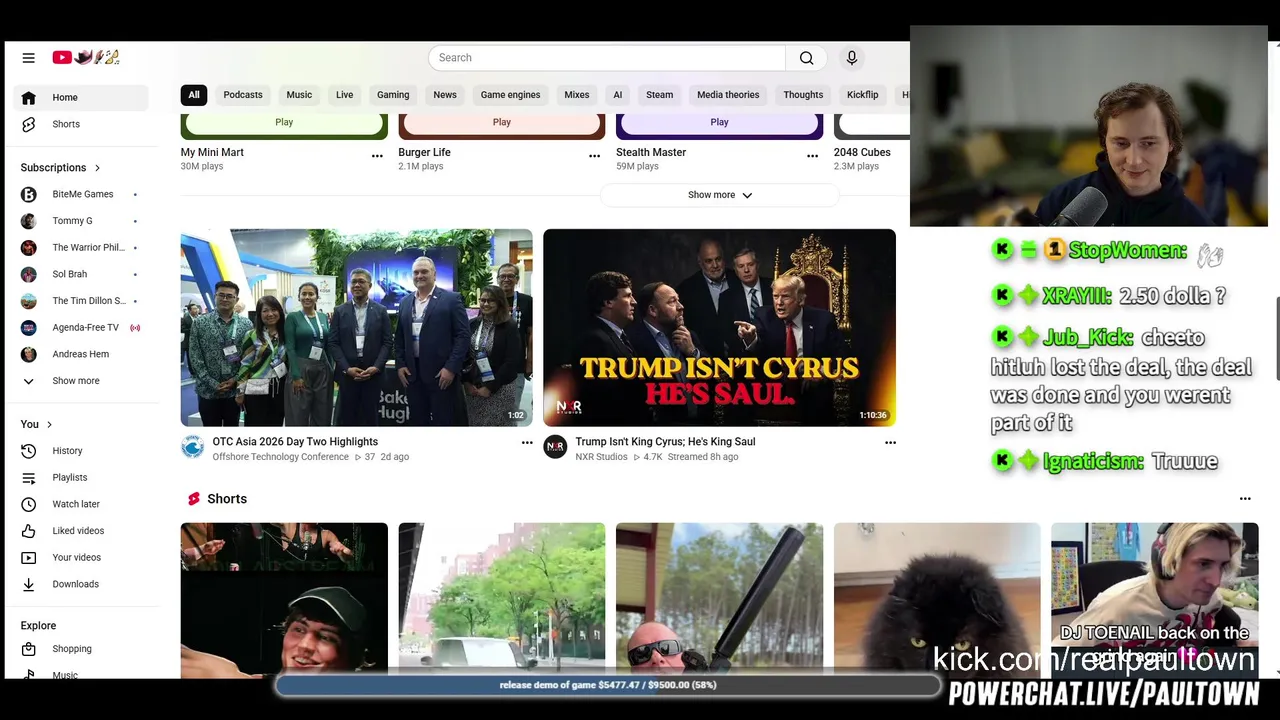Open Shopping under Explore
This screenshot has width=1280, height=720.
pos(81,649)
